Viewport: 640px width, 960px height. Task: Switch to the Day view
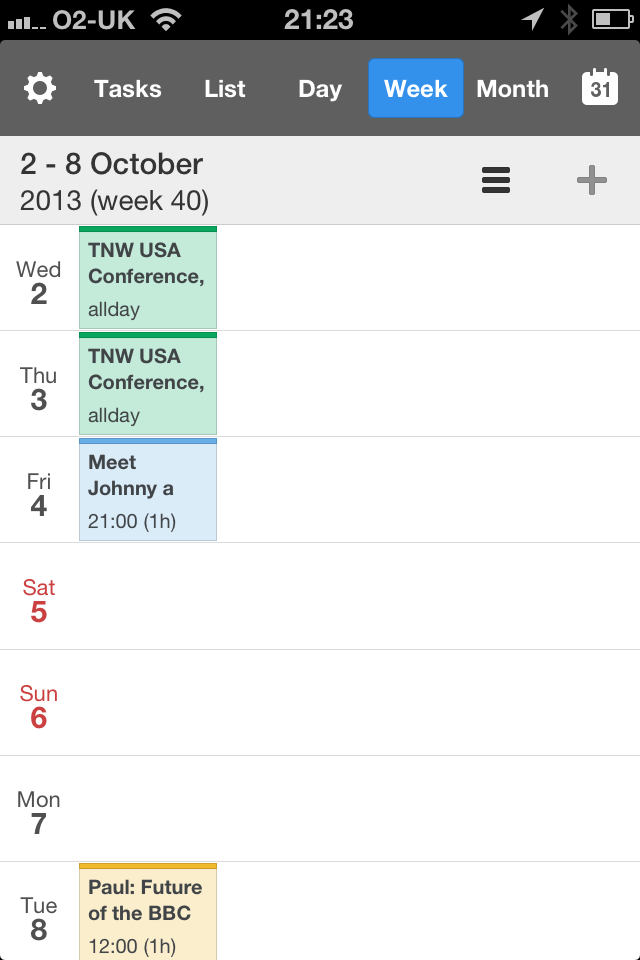pos(319,88)
